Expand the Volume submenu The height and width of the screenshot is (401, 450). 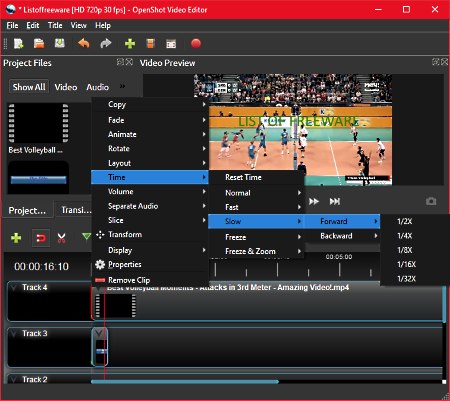click(150, 192)
